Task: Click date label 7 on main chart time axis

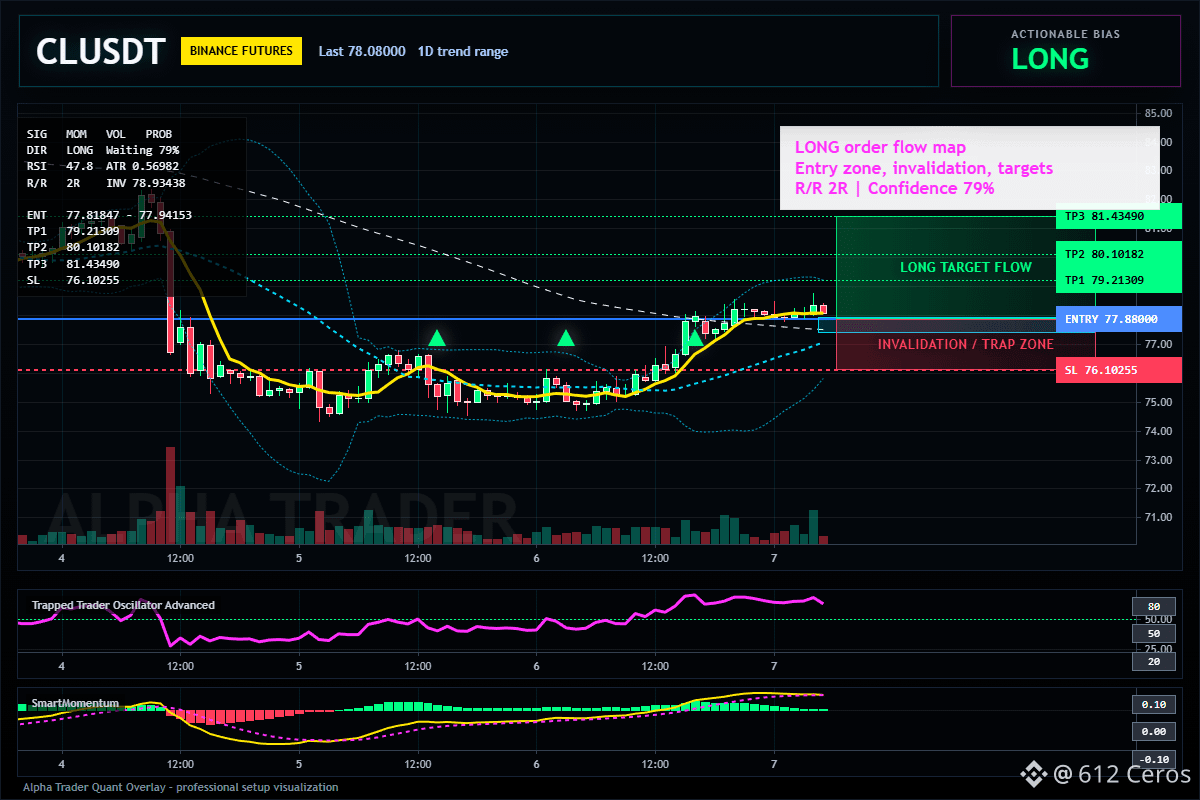Action: 774,557
